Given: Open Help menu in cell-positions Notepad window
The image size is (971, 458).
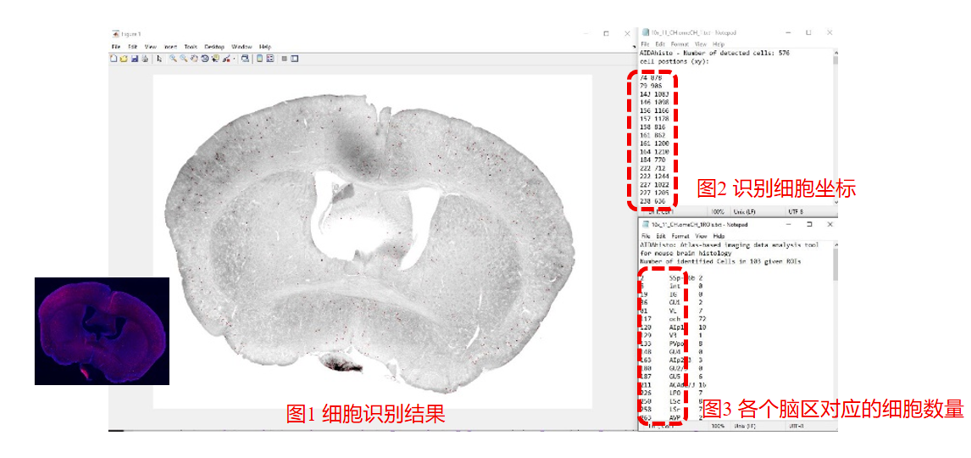Looking at the screenshot, I should [x=718, y=45].
